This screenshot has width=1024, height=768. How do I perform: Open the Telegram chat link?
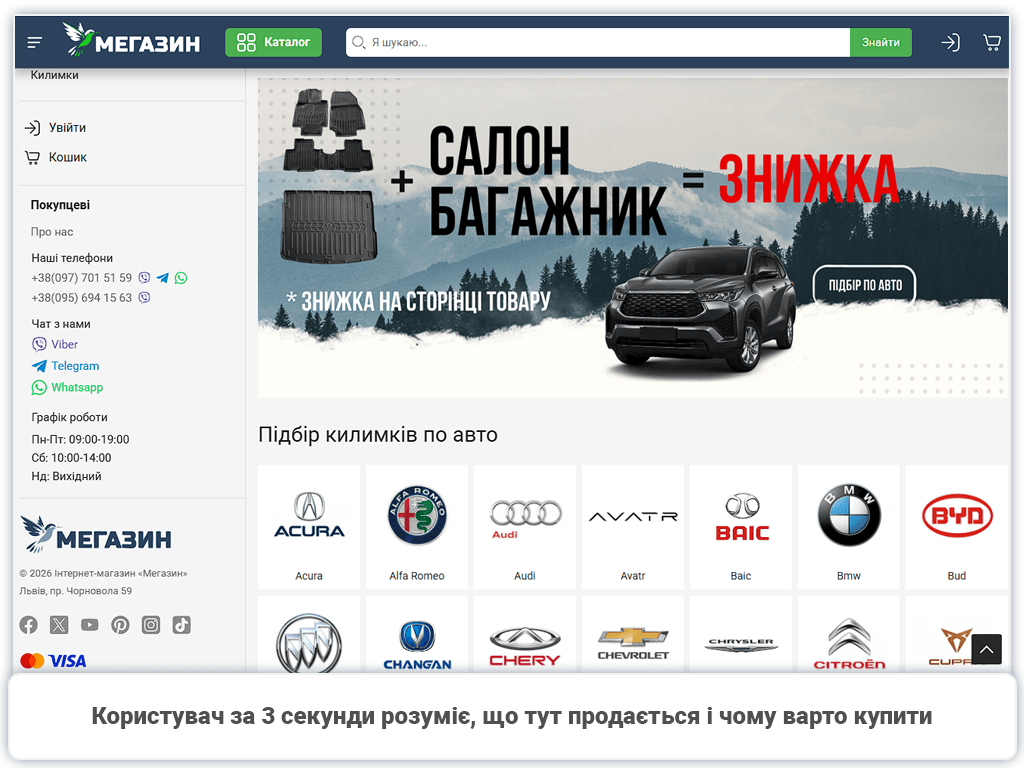pyautogui.click(x=65, y=366)
